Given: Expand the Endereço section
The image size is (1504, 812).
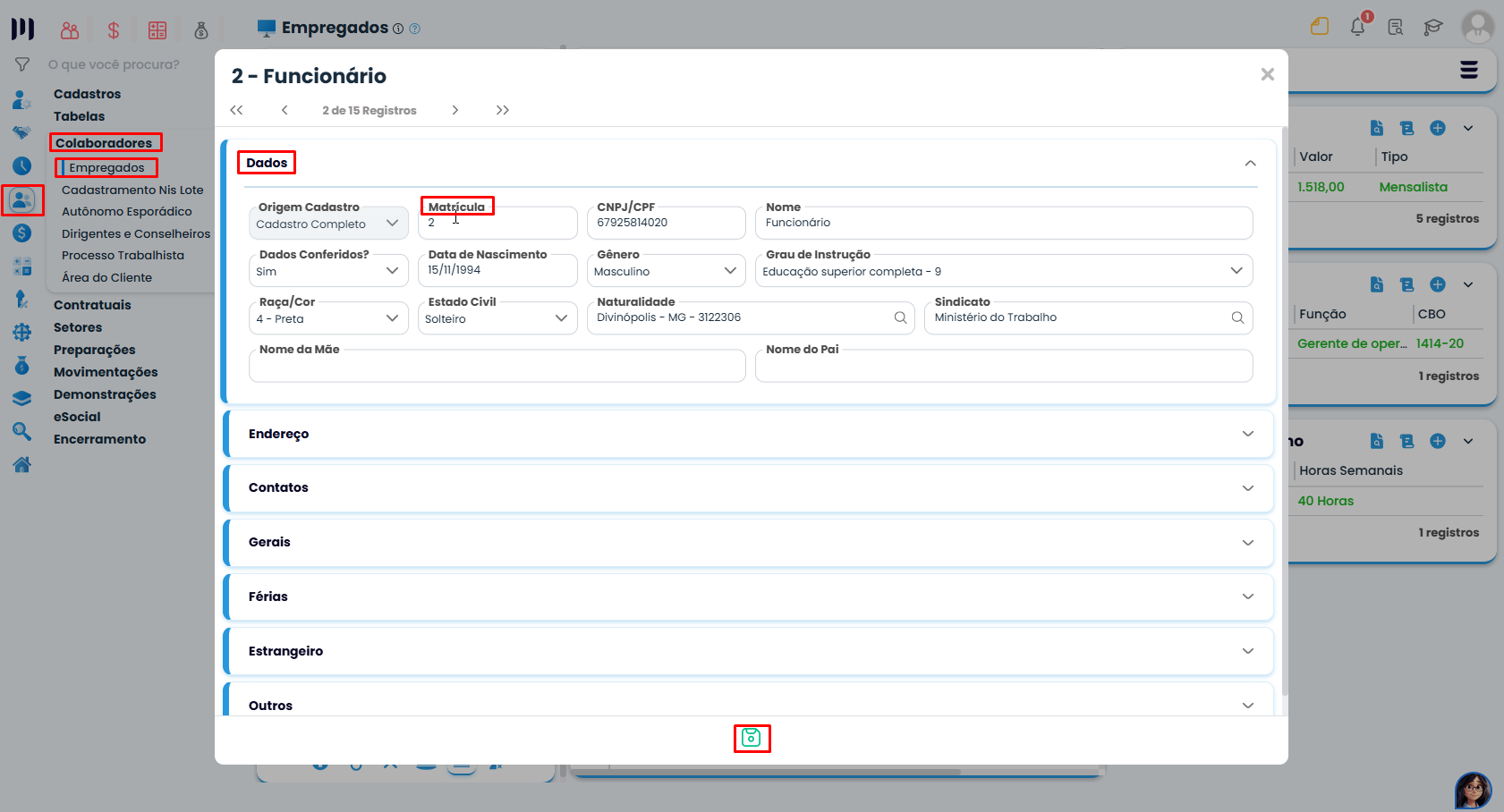Looking at the screenshot, I should click(748, 434).
